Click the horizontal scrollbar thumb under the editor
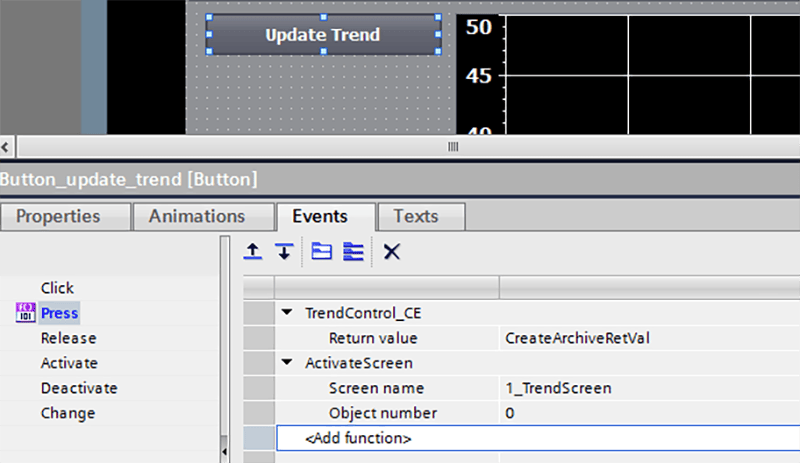 click(x=453, y=147)
